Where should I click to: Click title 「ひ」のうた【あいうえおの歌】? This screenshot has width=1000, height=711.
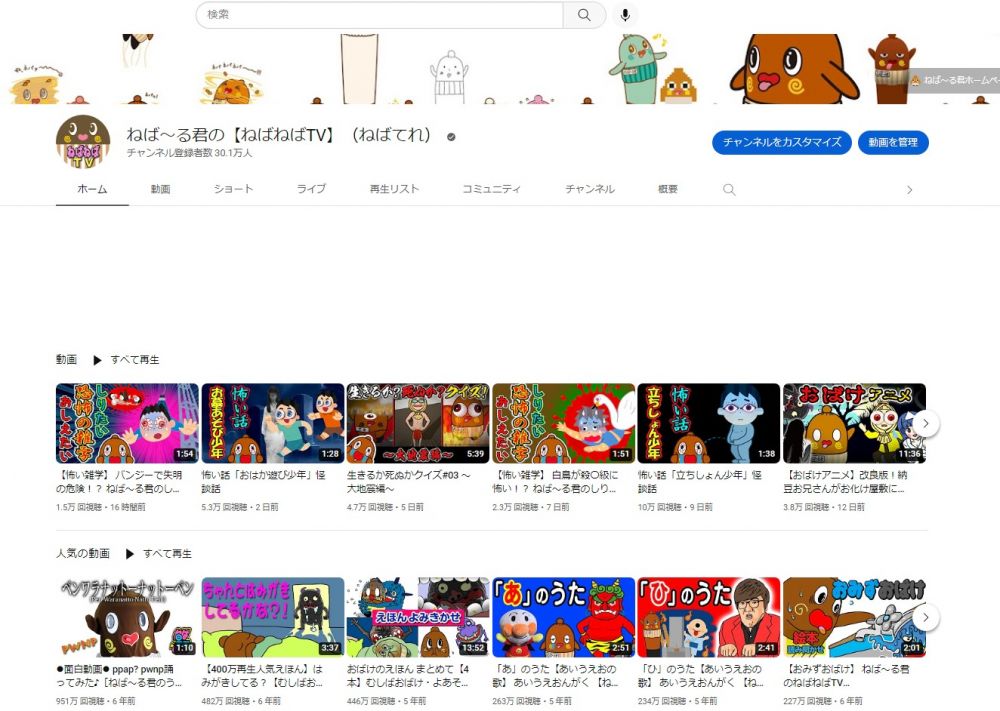point(700,675)
